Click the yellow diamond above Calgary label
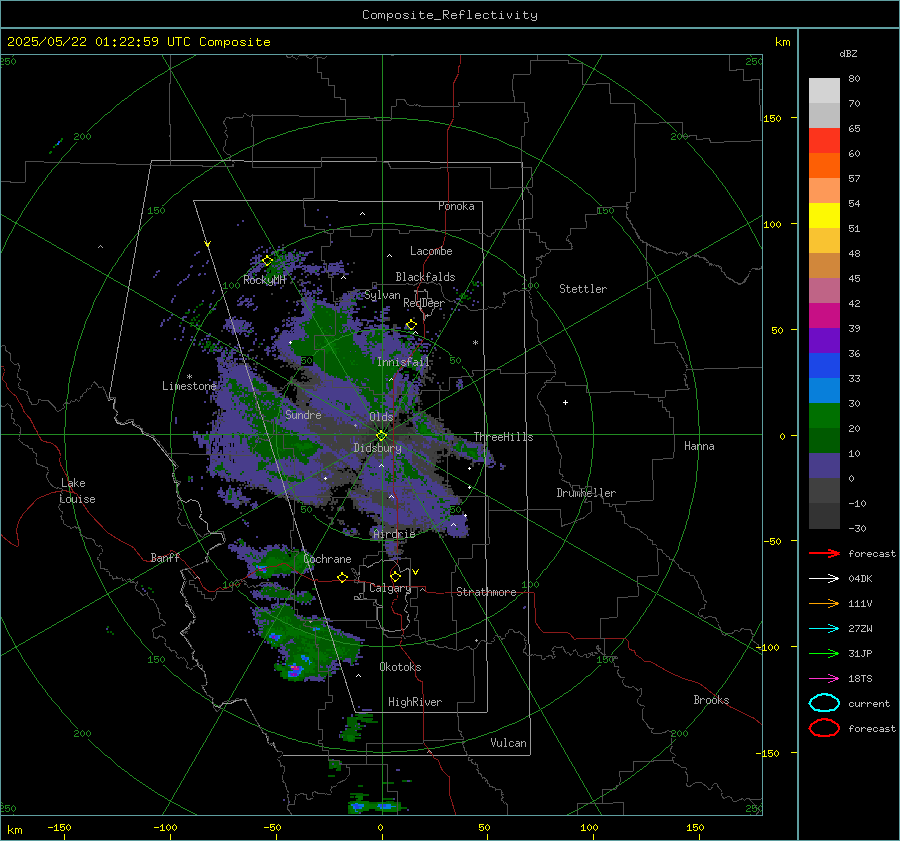The width and height of the screenshot is (900, 841). (395, 576)
